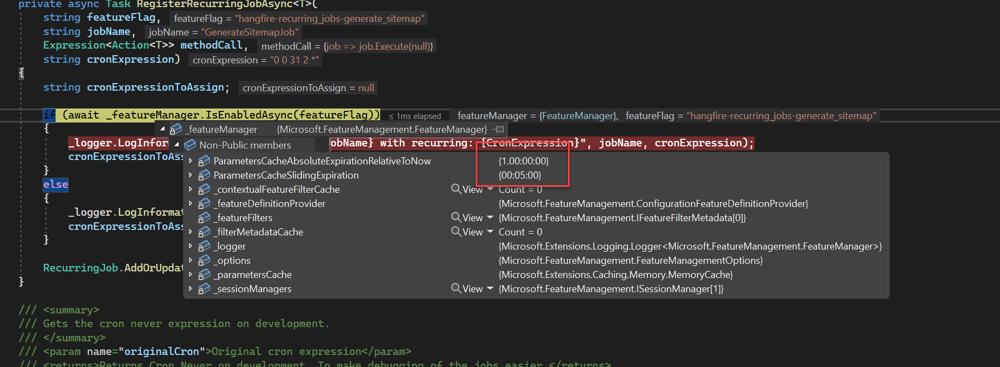Click the ParametersCacheAbsoluteExpirationRelativeToNow property icon

(204, 161)
